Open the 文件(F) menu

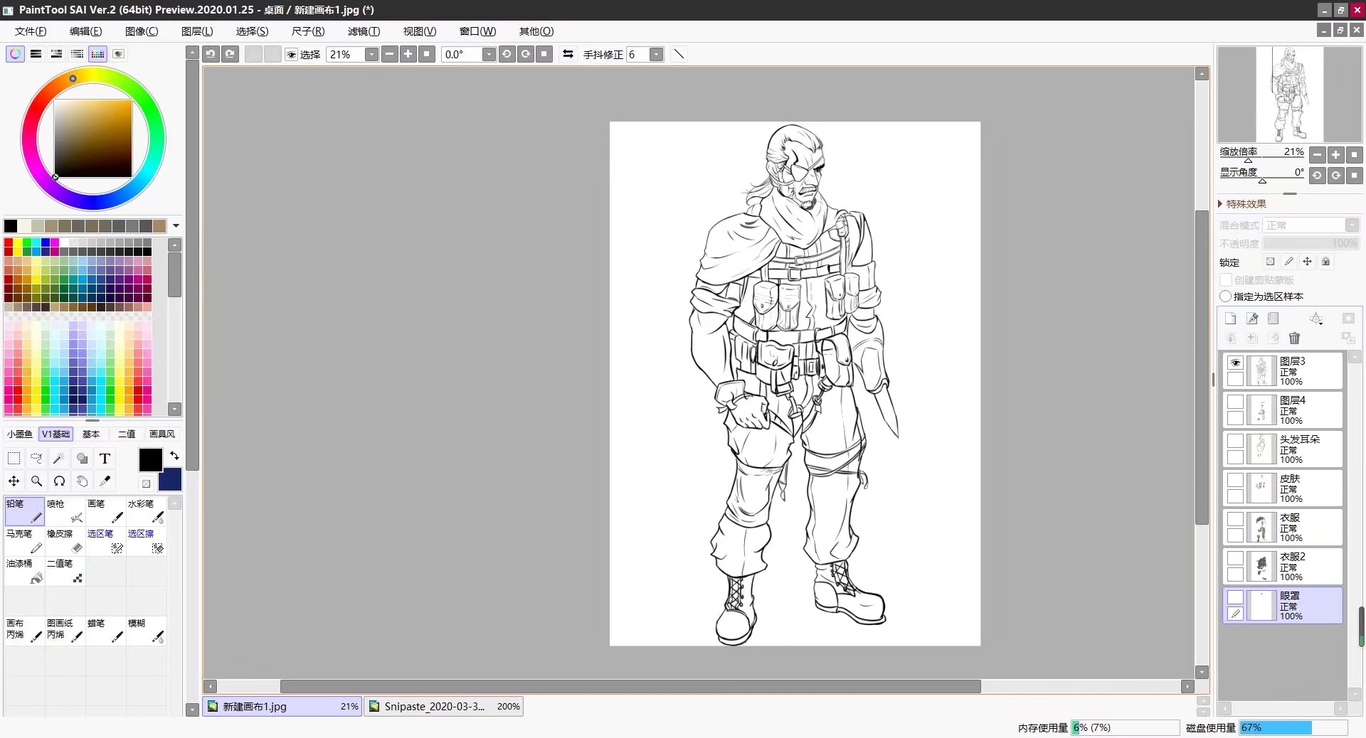30,31
